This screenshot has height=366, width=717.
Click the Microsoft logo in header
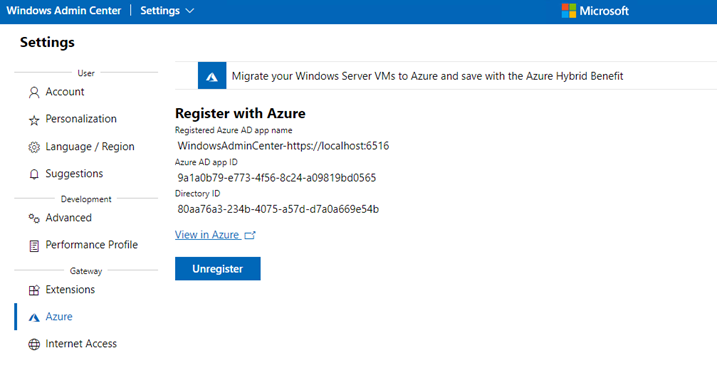tap(569, 11)
